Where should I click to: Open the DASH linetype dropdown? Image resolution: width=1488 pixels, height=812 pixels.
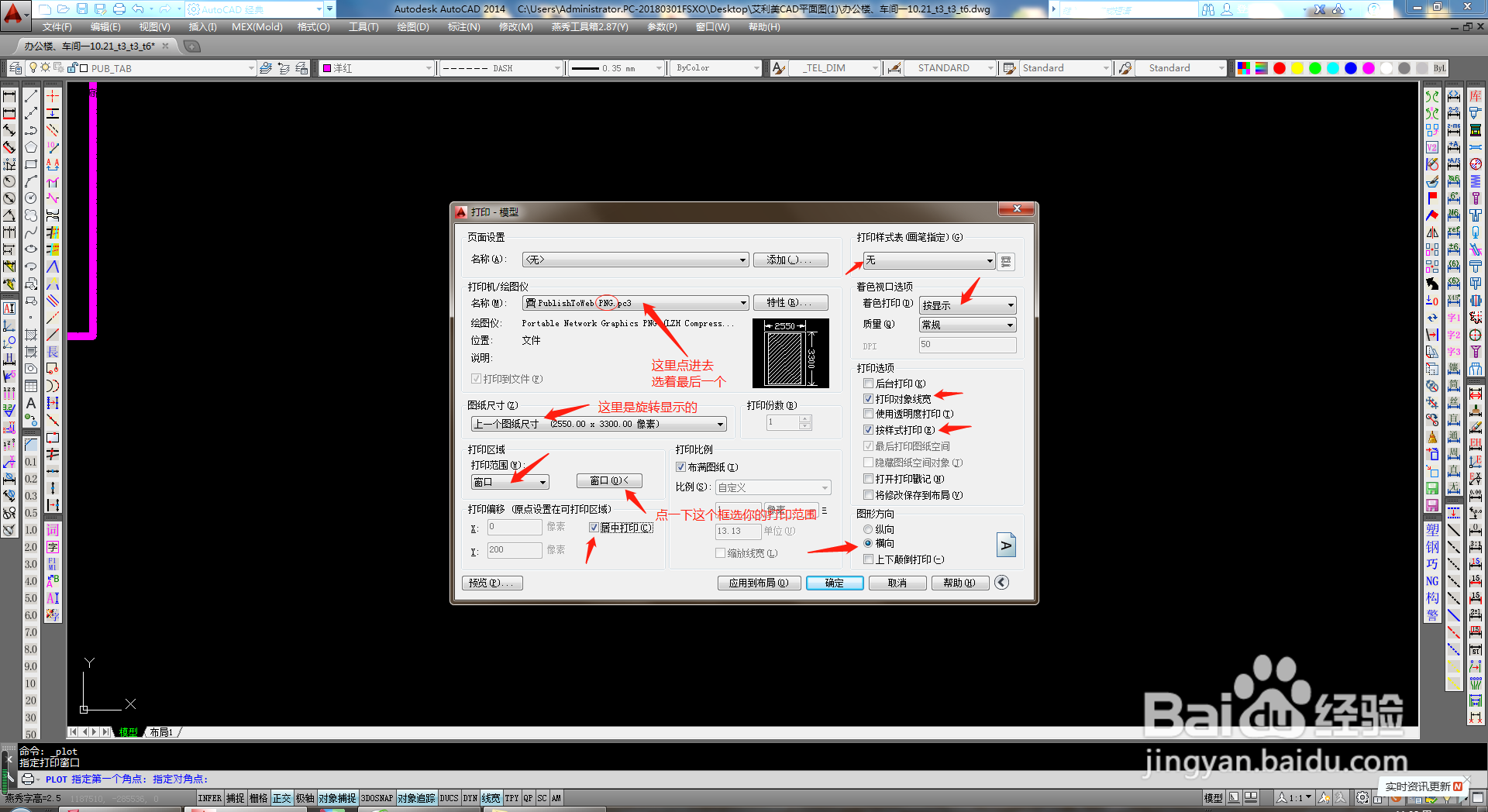(x=501, y=68)
